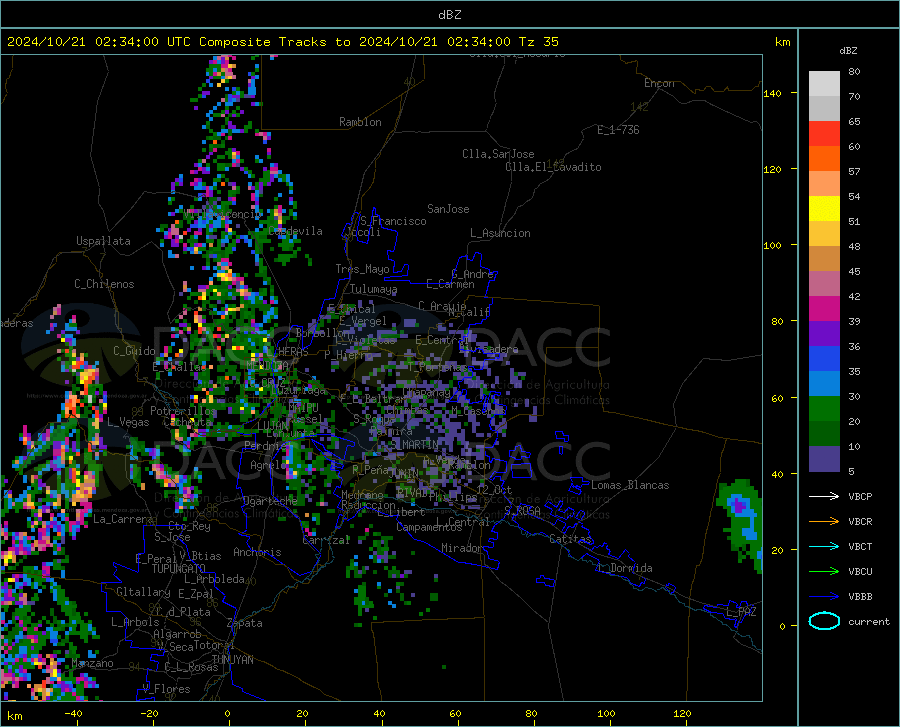Screen dimensions: 900x727
Task: Click the 'Zapata' place label
Action: 245,623
